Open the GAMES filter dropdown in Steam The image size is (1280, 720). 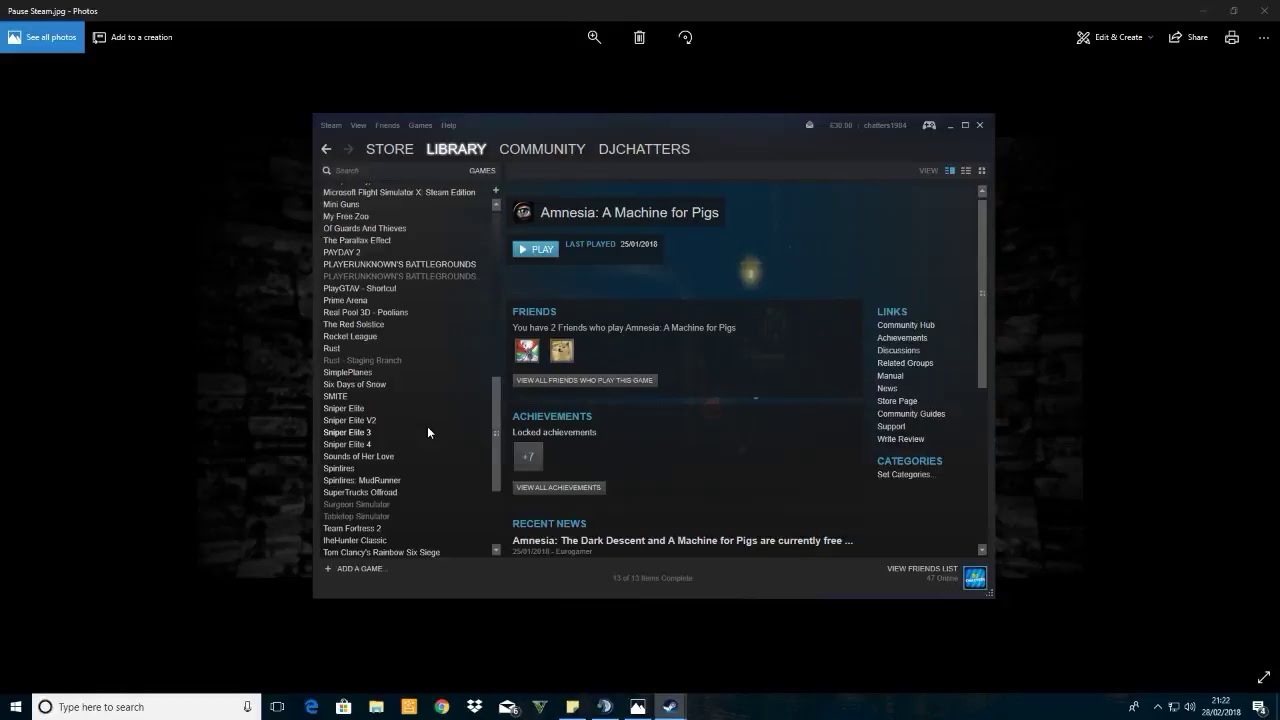coord(482,171)
